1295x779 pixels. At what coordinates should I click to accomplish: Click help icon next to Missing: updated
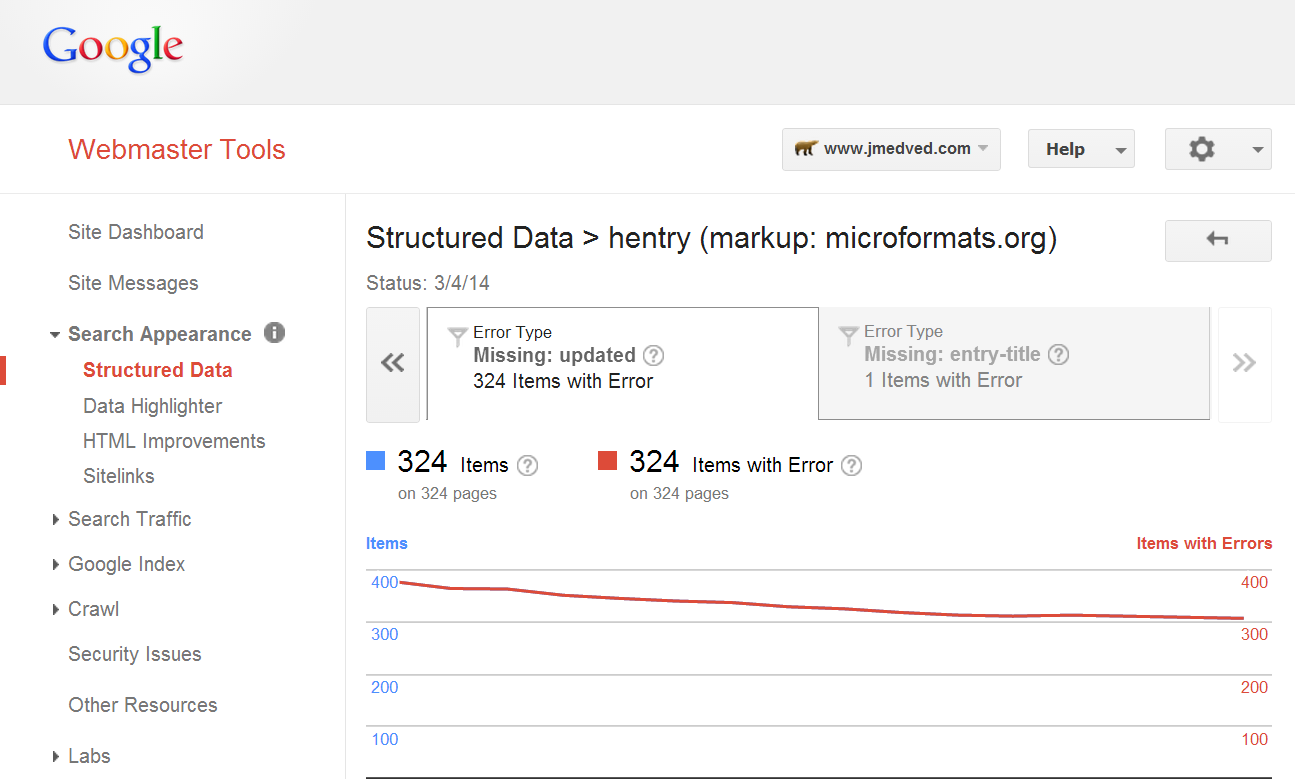pyautogui.click(x=653, y=355)
